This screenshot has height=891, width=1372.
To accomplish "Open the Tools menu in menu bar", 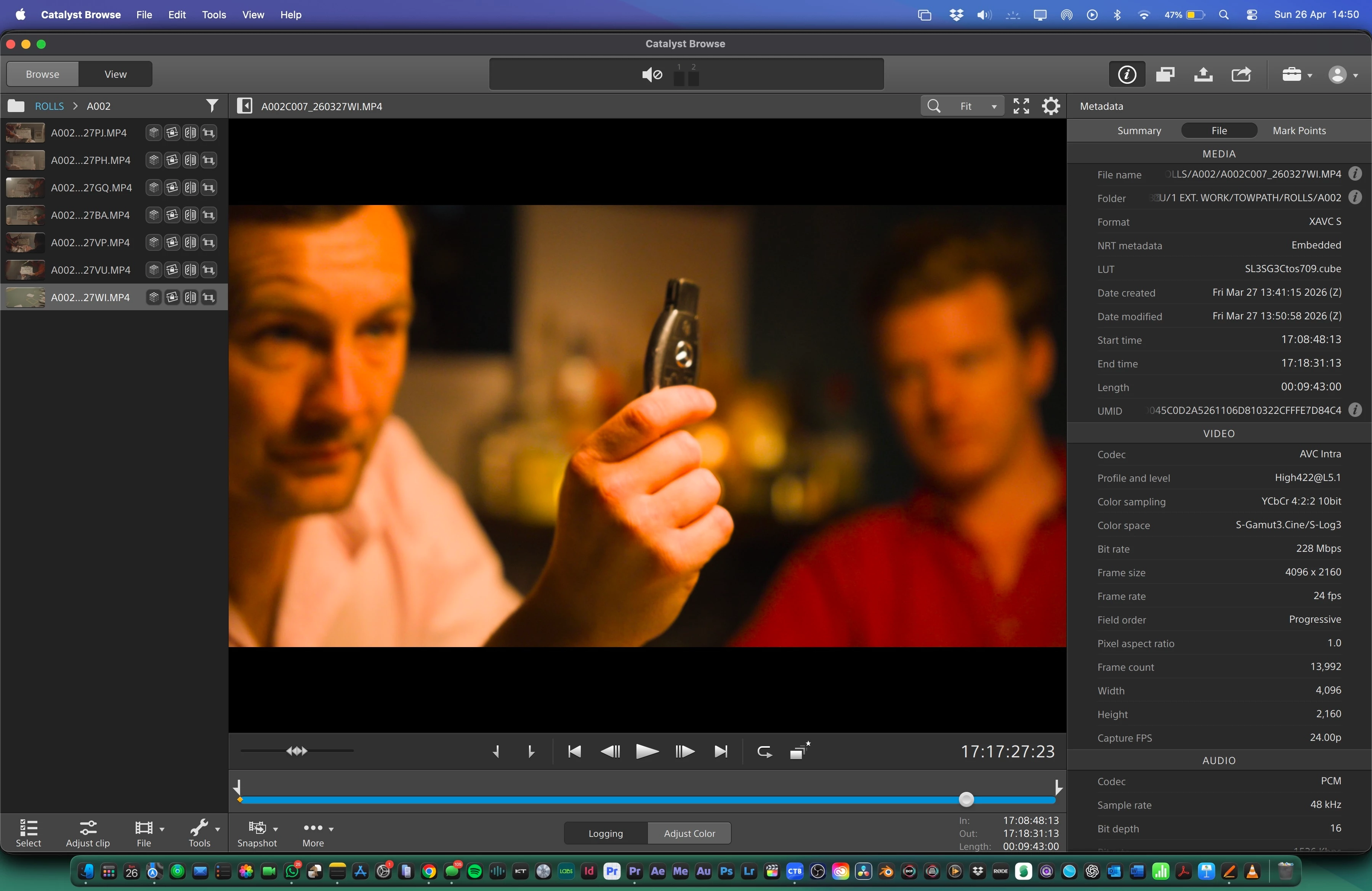I will click(x=213, y=15).
